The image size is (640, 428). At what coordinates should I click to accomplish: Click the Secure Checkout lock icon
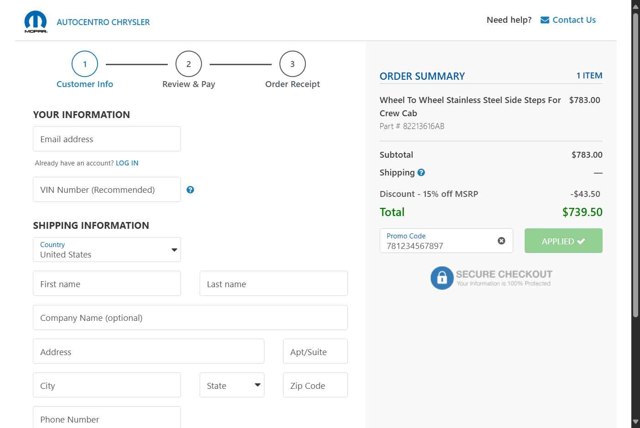click(442, 278)
